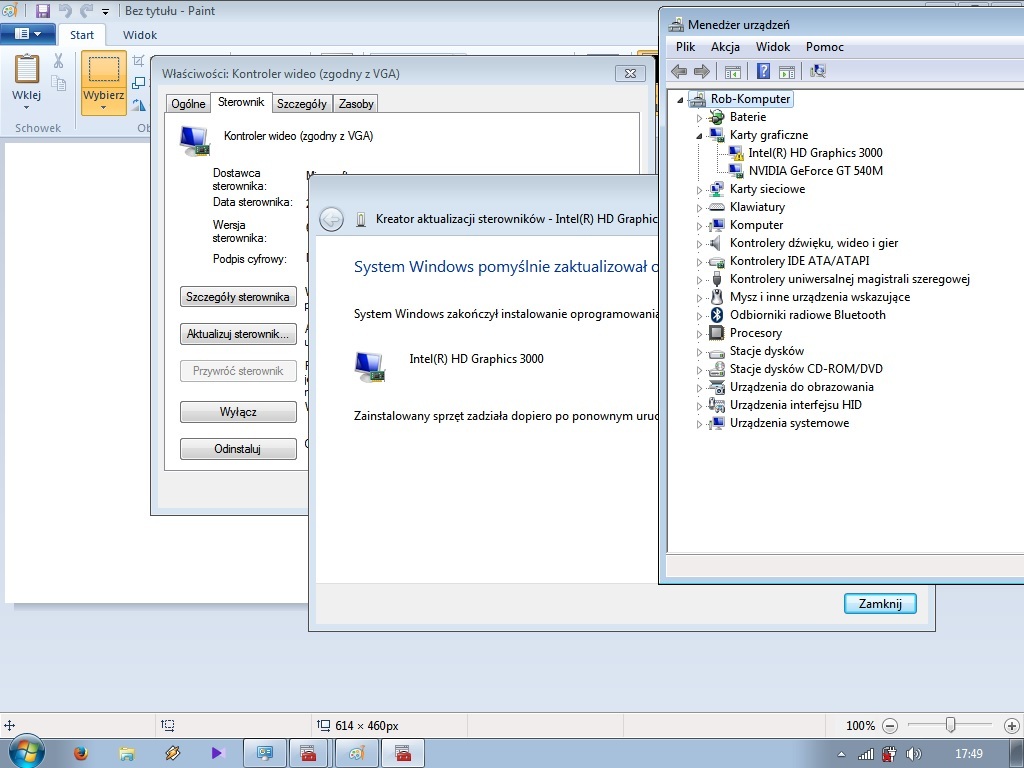The image size is (1024, 768).
Task: Expand the Karty sieciowe category
Action: (699, 190)
